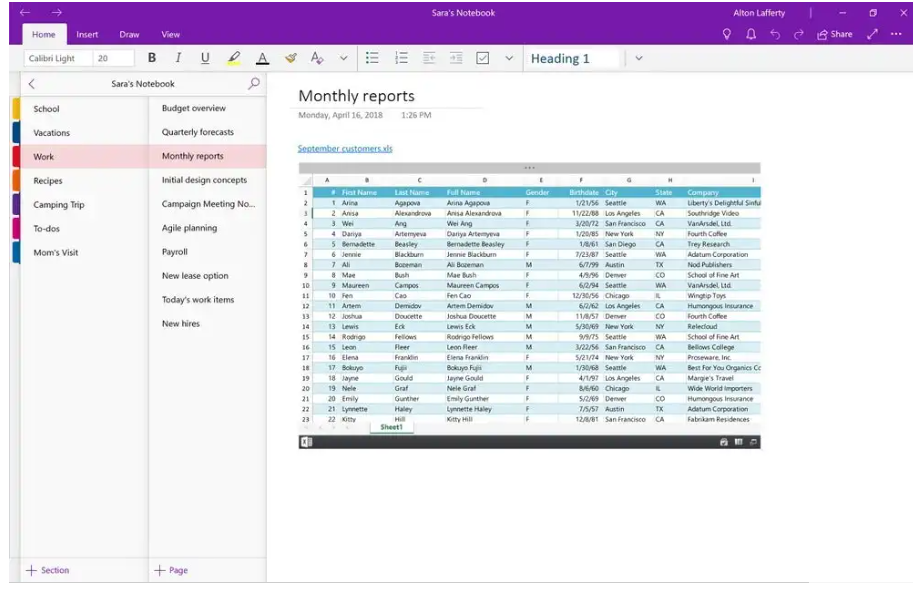
Task: Navigate back with title bar arrow
Action: click(25, 12)
